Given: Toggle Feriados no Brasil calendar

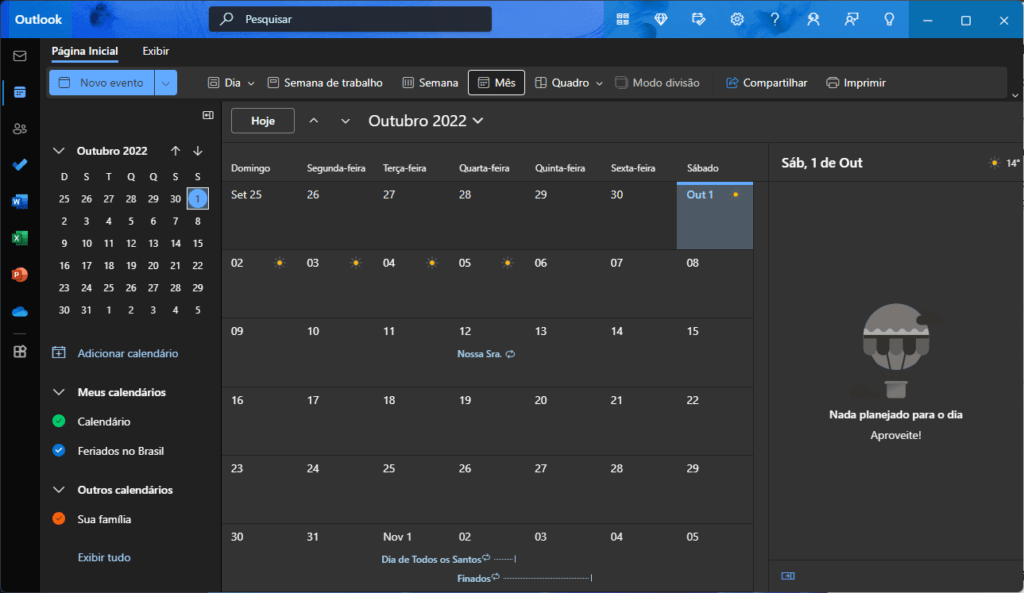Looking at the screenshot, I should [x=59, y=451].
